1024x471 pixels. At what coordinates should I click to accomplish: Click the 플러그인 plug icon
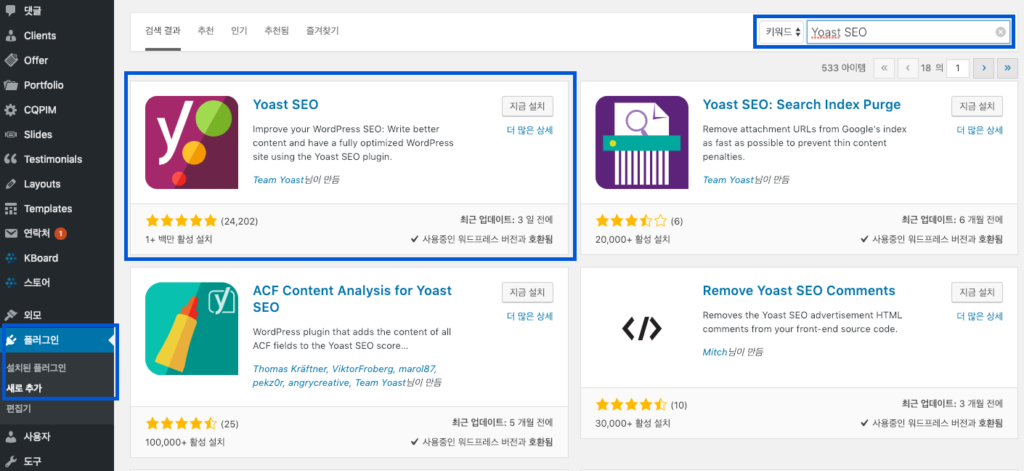point(10,340)
